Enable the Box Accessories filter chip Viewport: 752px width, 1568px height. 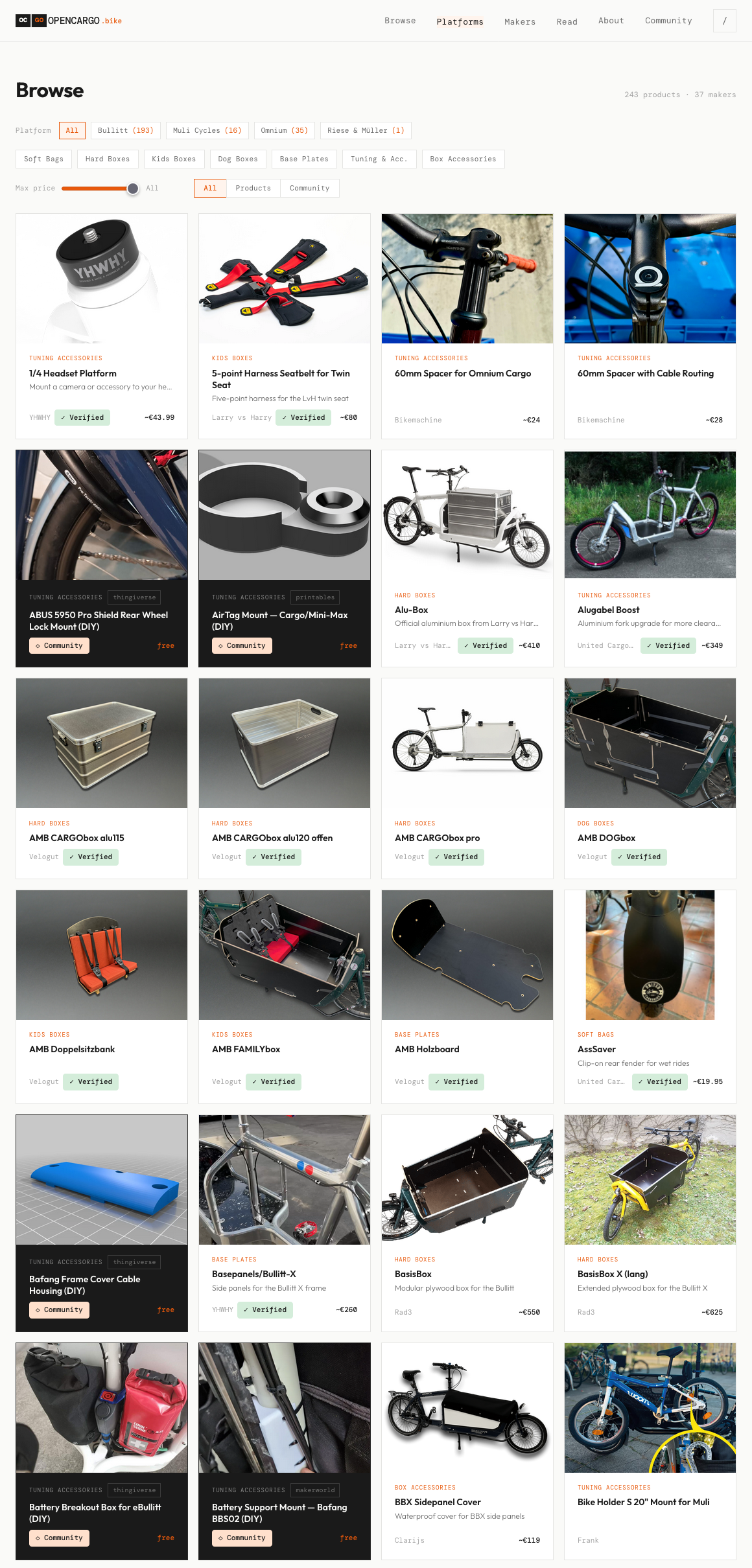point(463,159)
